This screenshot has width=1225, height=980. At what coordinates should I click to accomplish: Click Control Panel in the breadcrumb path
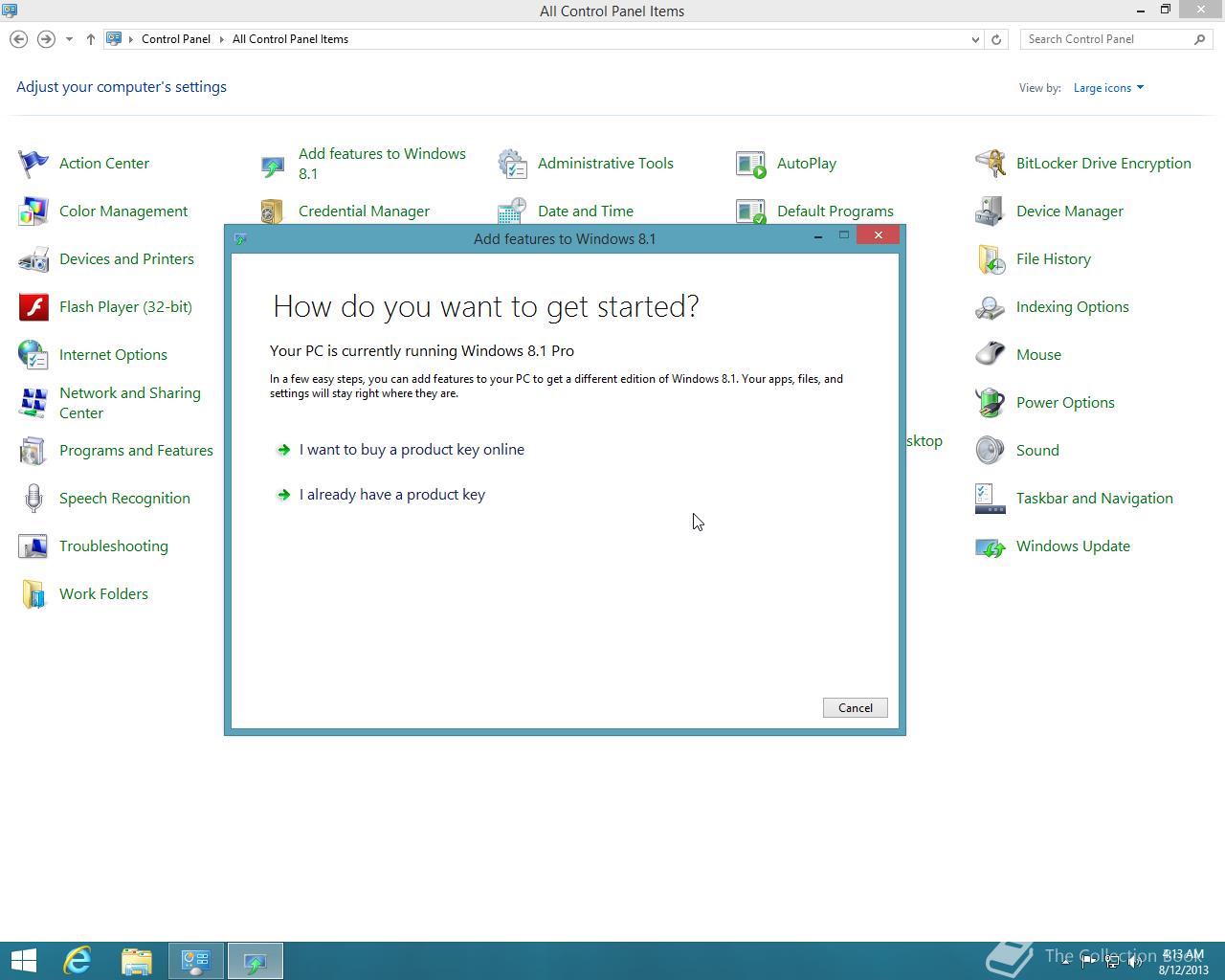coord(176,39)
